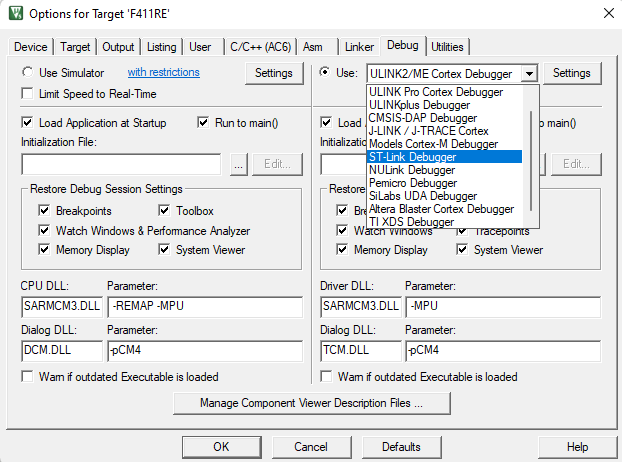Viewport: 622px width, 462px height.
Task: Switch to the Target tab
Action: [75, 47]
